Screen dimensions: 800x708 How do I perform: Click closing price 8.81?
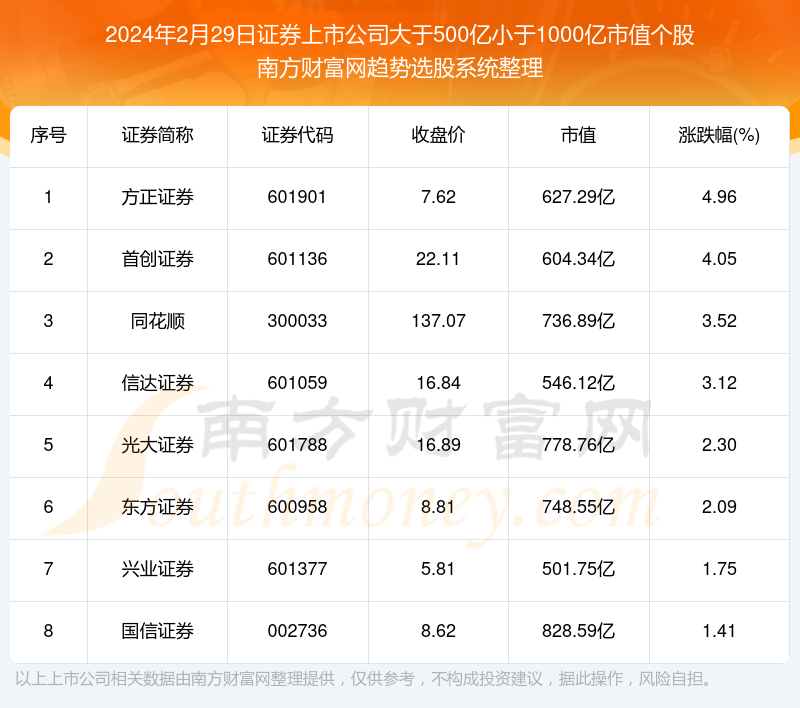click(438, 507)
